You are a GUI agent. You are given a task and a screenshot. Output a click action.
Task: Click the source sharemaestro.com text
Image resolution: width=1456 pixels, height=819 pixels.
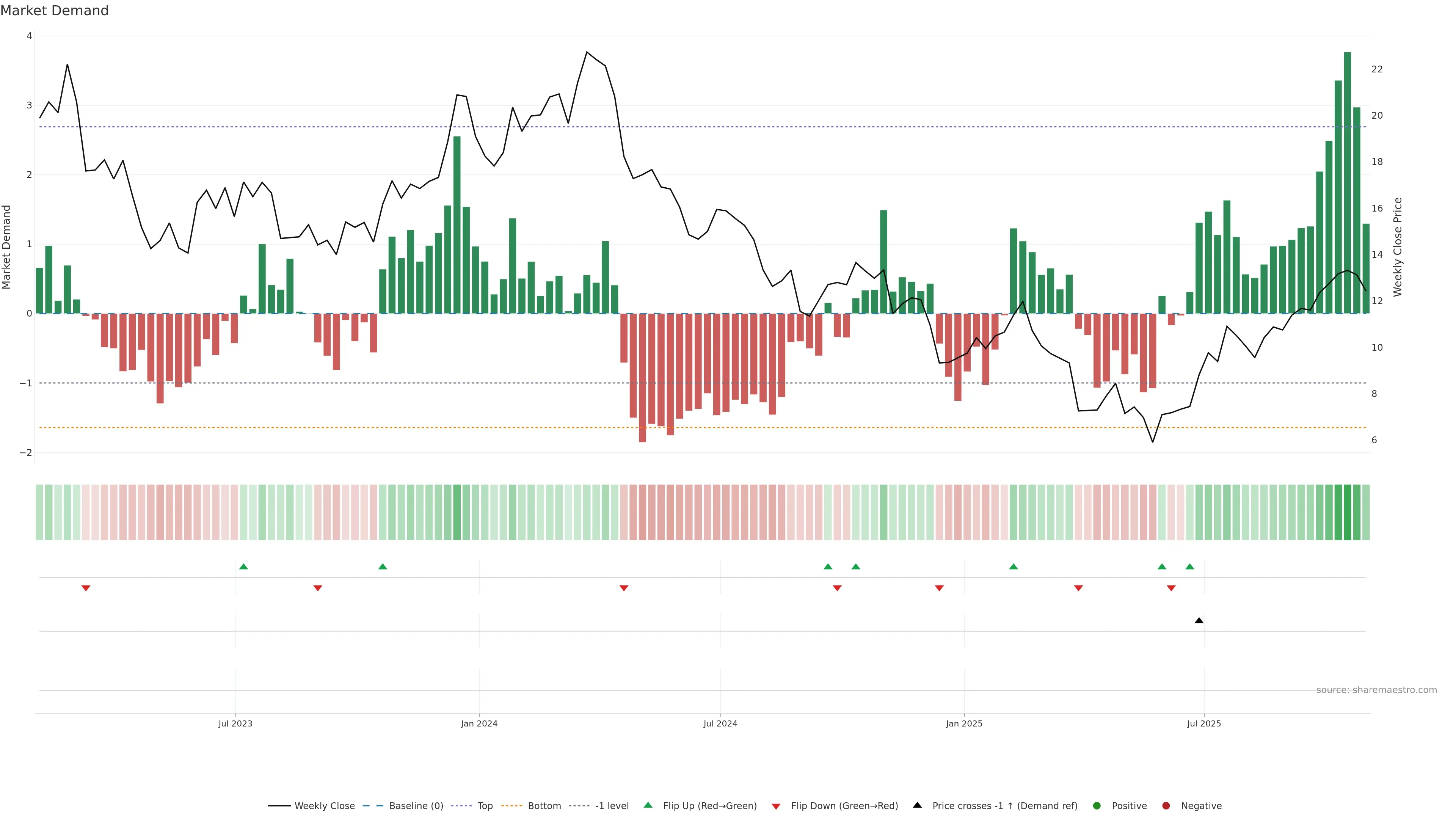(1376, 690)
